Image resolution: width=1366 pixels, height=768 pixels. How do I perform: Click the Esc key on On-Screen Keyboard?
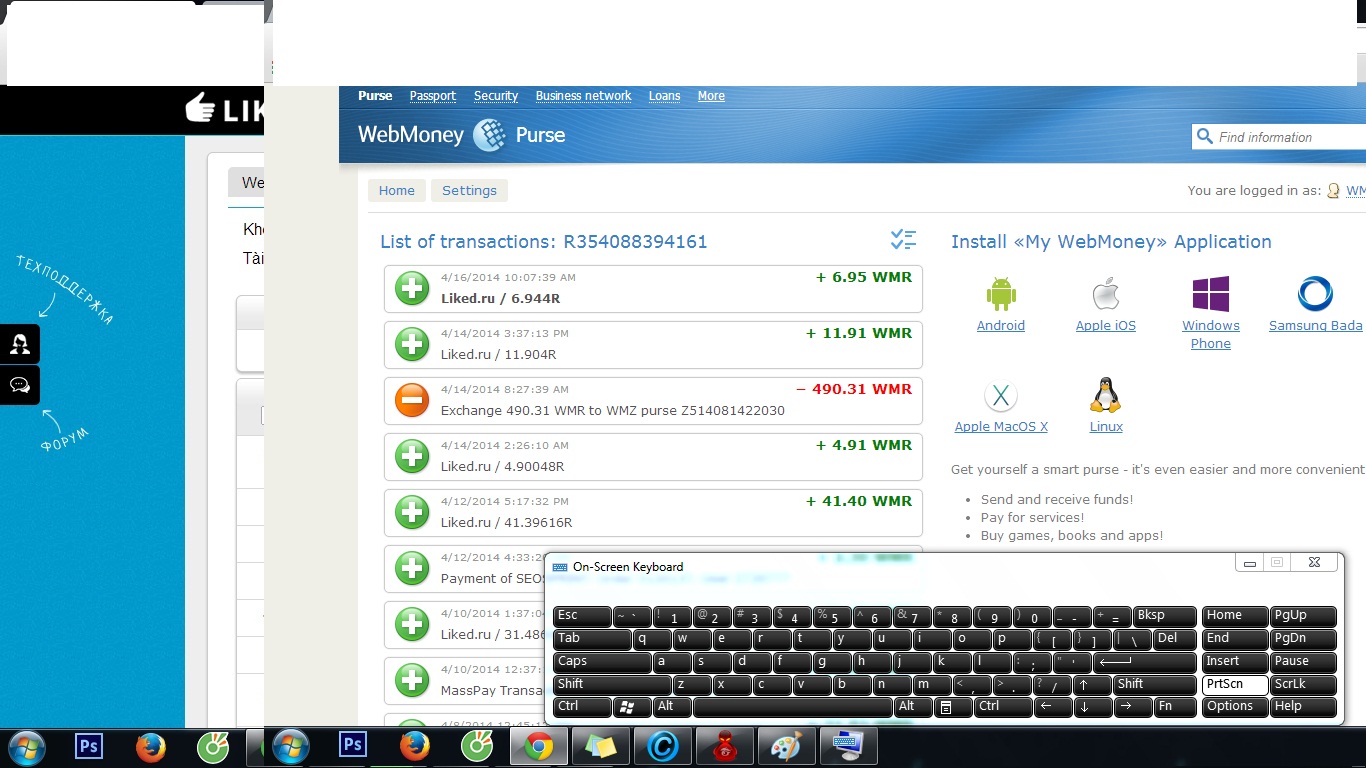point(582,617)
